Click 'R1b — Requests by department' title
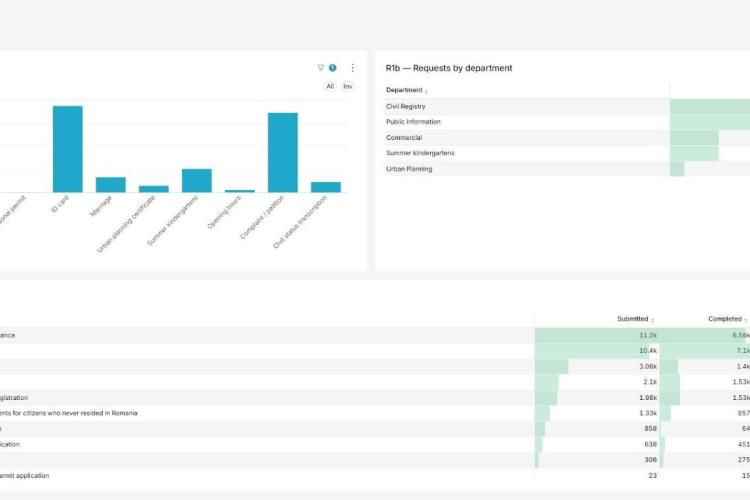Screen dimensions: 750x500 coord(449,68)
